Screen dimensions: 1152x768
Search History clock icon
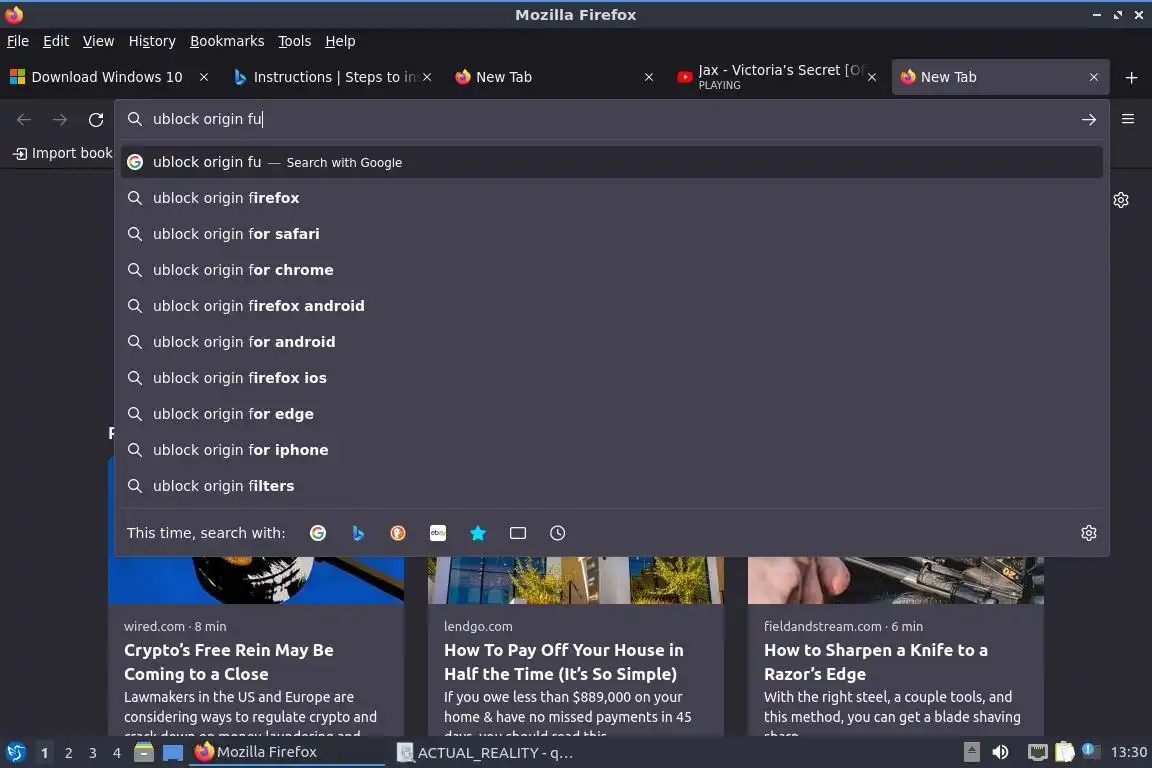pos(558,533)
